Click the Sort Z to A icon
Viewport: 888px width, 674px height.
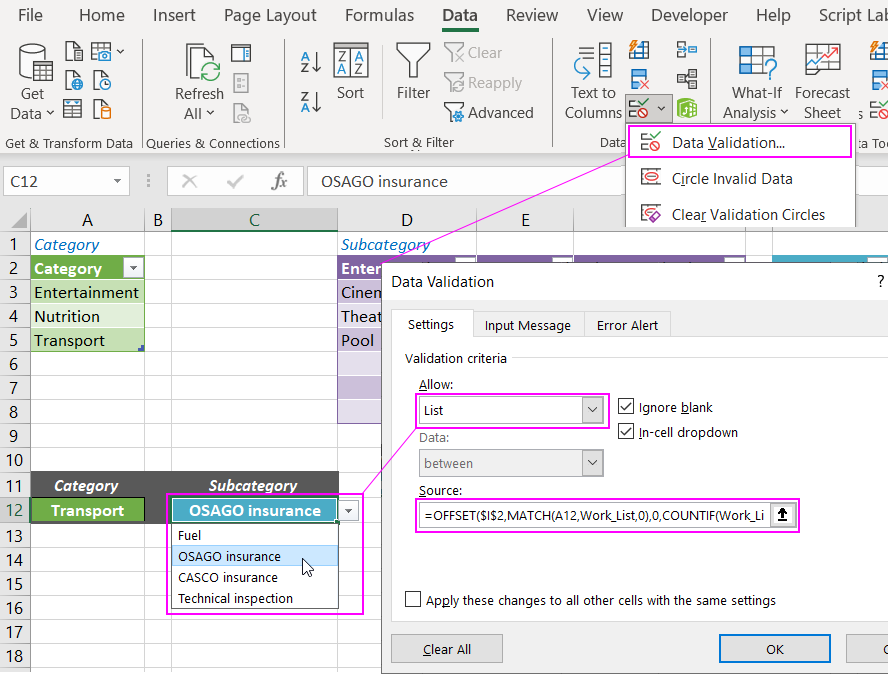(x=311, y=100)
